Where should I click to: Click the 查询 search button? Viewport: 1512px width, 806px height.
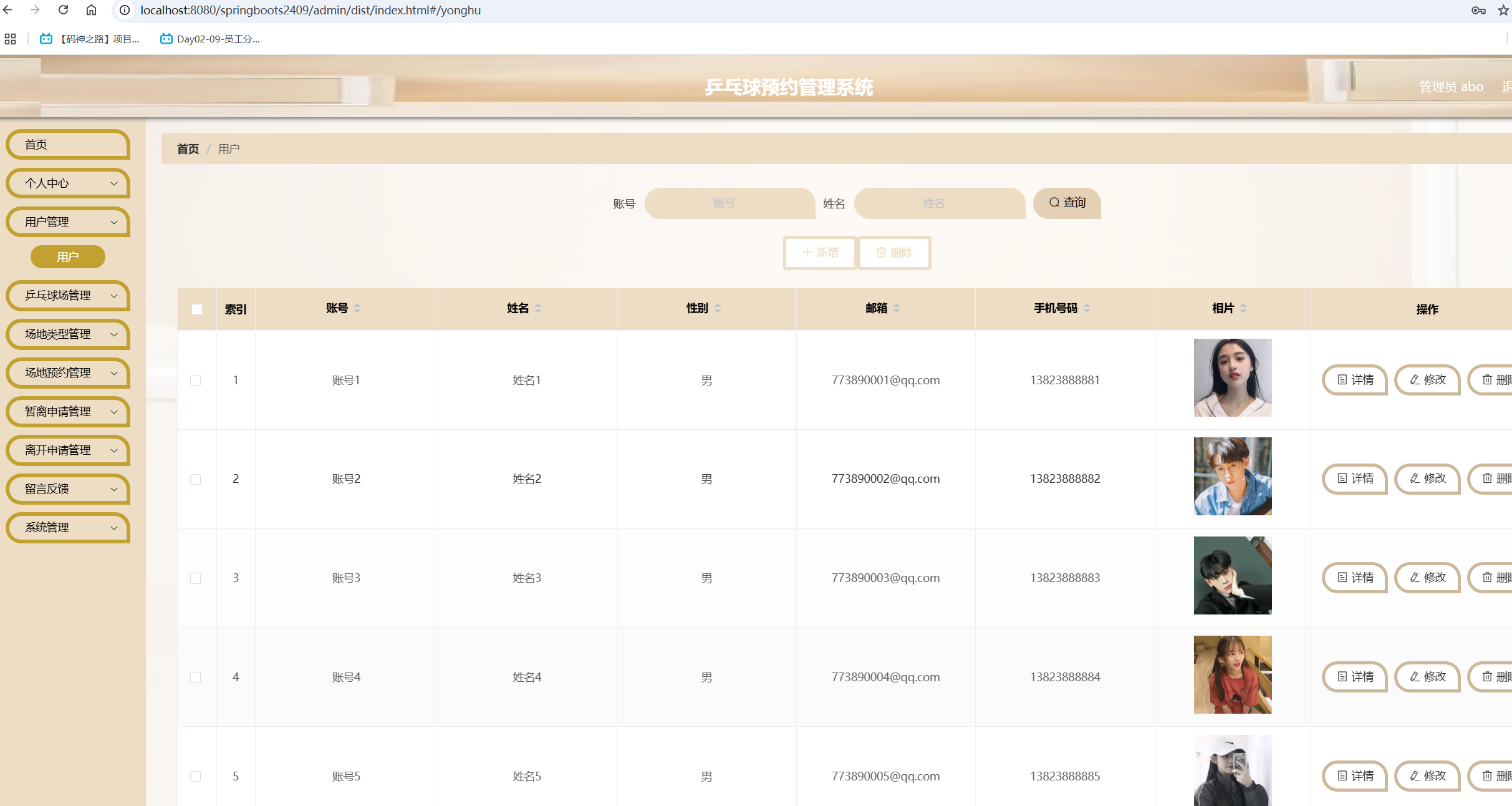[1067, 203]
